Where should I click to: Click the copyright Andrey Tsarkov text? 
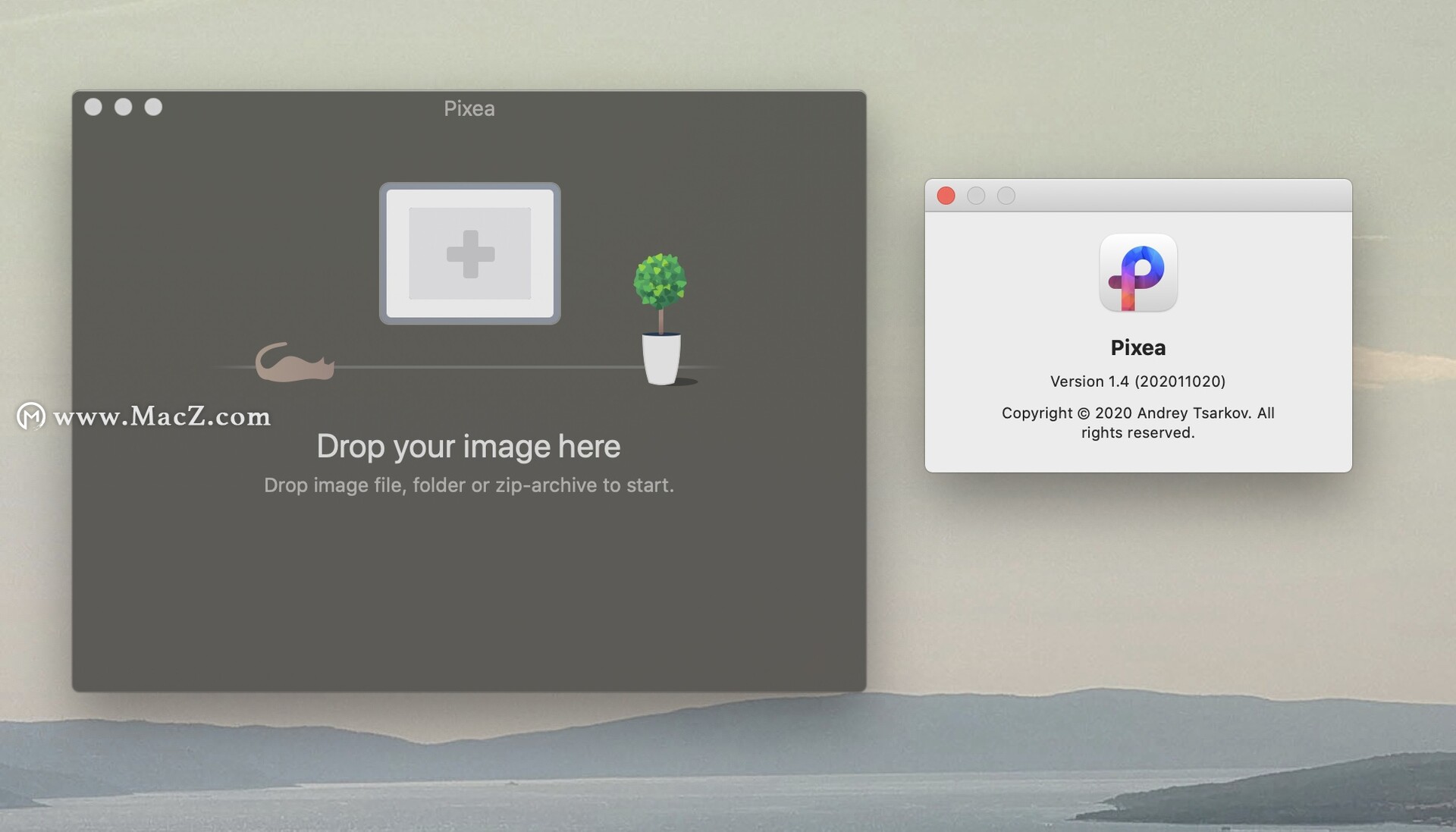click(x=1137, y=422)
